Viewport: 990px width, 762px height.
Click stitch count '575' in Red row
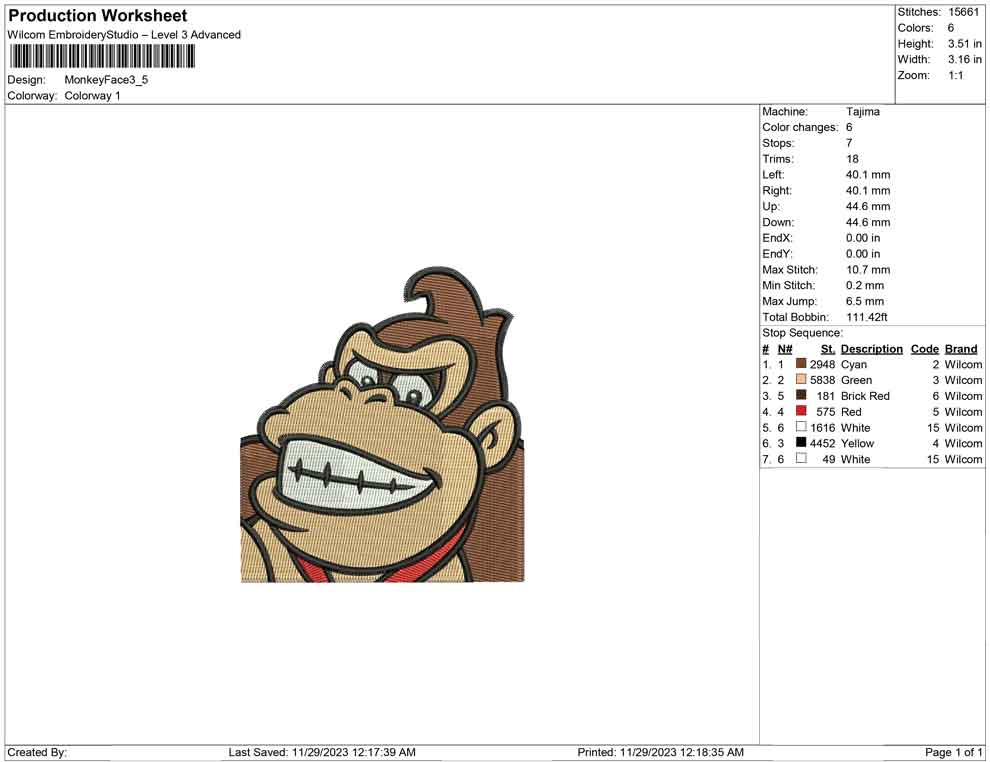pyautogui.click(x=825, y=412)
